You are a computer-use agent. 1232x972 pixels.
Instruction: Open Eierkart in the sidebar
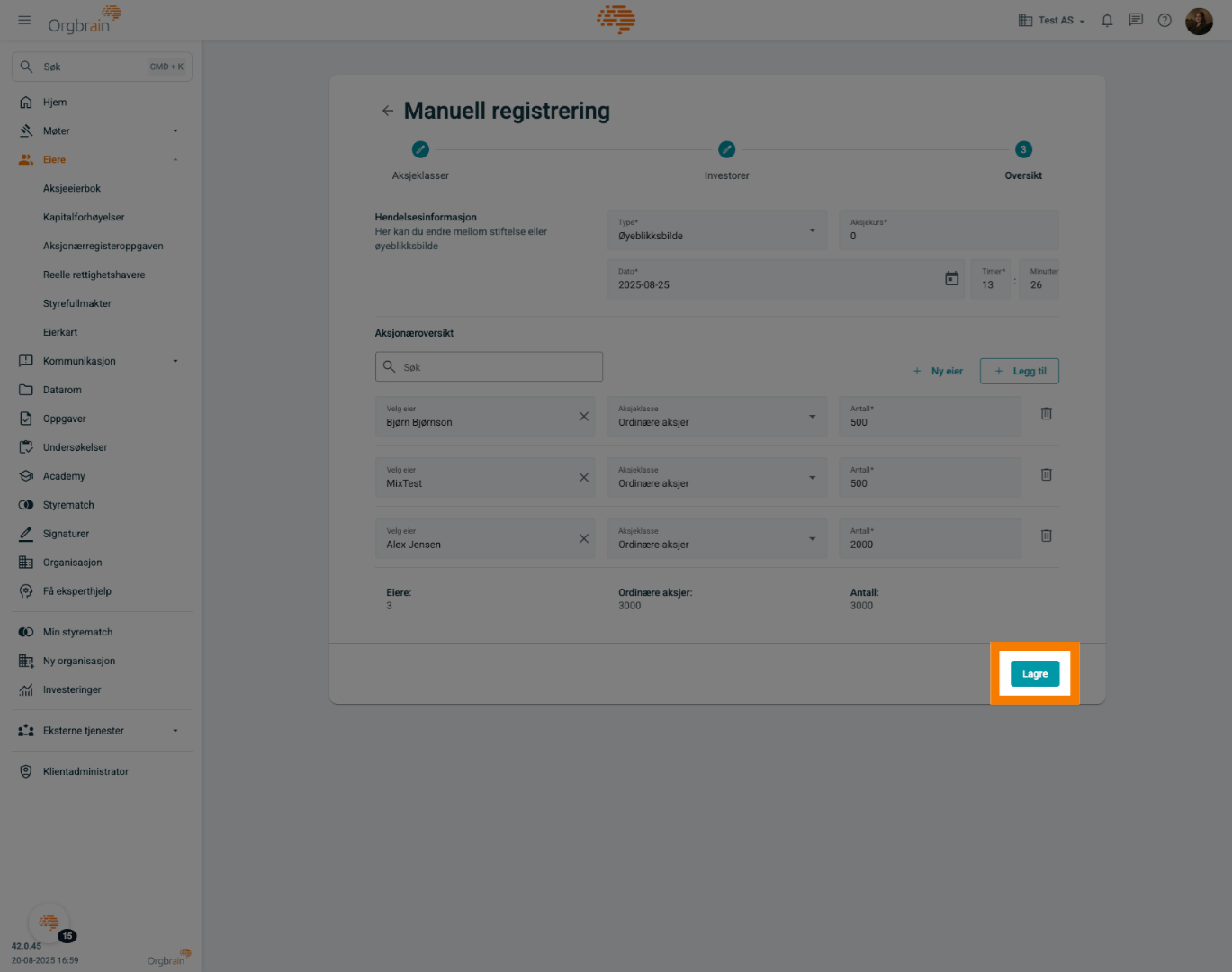click(60, 333)
